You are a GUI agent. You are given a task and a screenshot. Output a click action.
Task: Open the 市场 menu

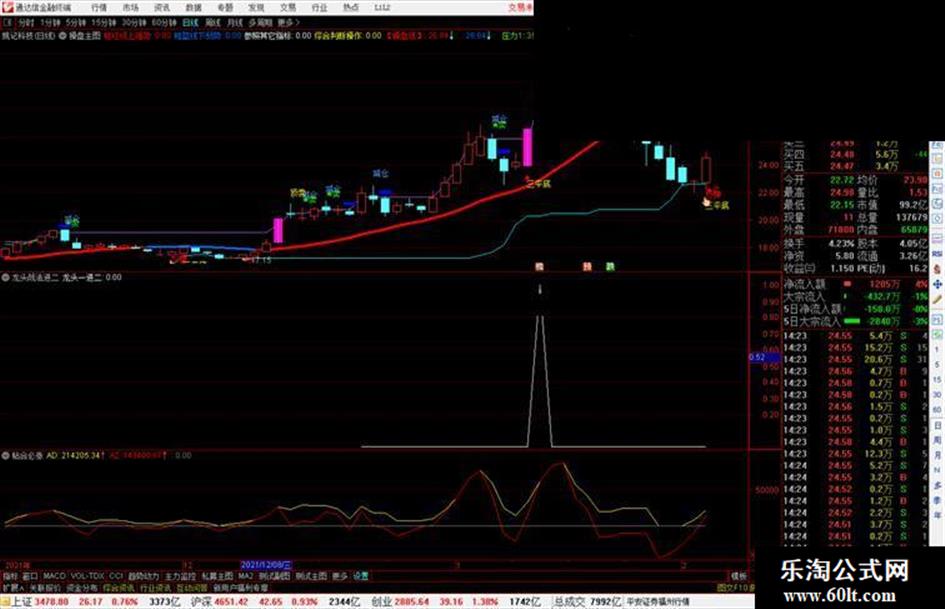coord(130,8)
